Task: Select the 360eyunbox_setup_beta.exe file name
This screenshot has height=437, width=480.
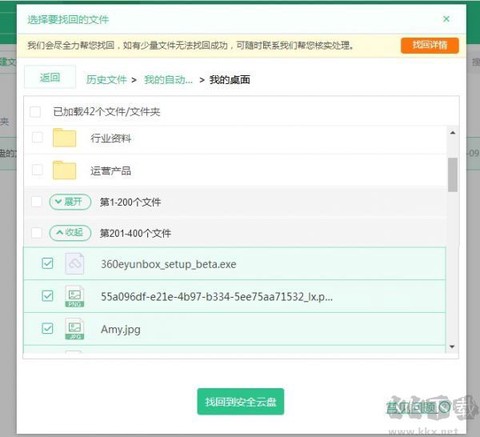Action: point(169,264)
